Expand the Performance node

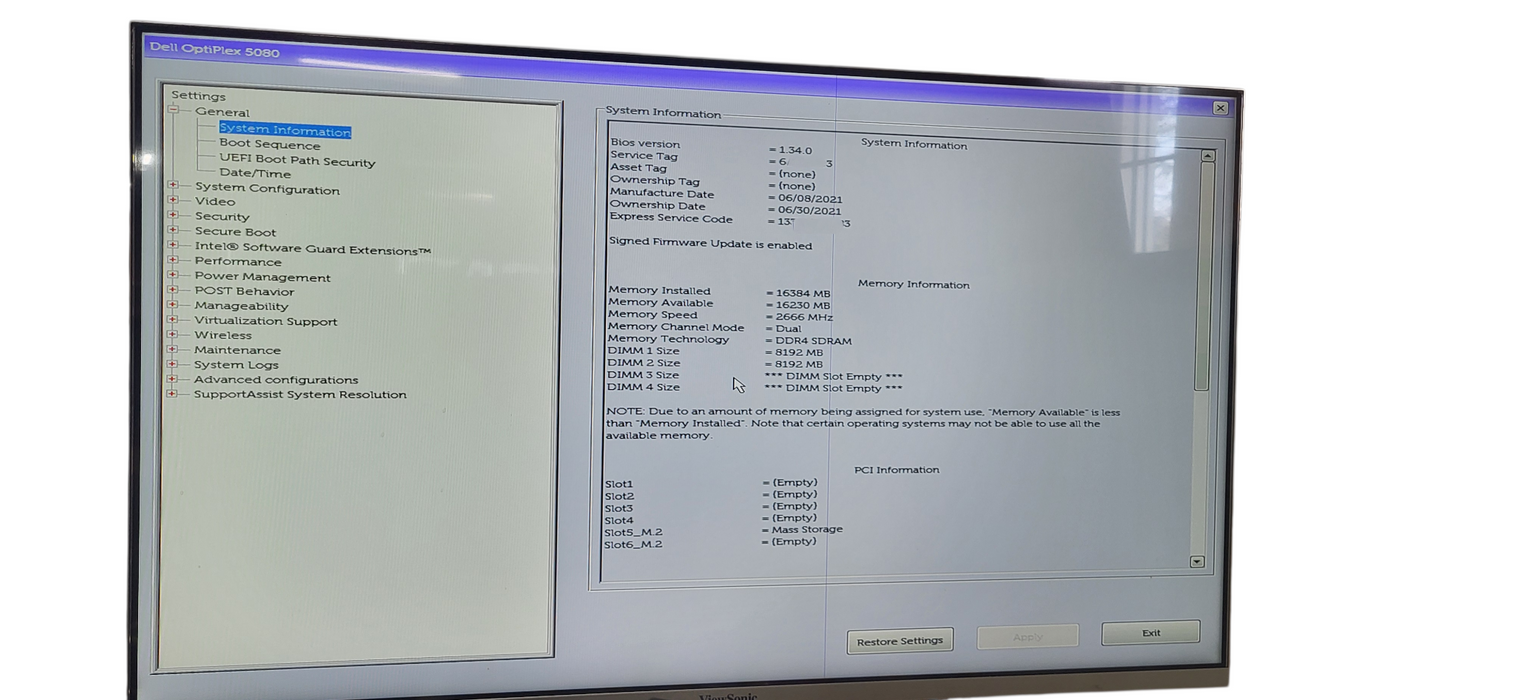(x=173, y=260)
